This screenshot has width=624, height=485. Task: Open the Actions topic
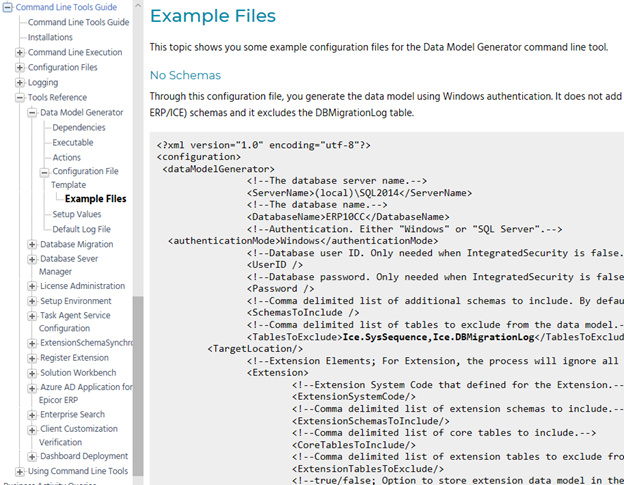pos(66,158)
